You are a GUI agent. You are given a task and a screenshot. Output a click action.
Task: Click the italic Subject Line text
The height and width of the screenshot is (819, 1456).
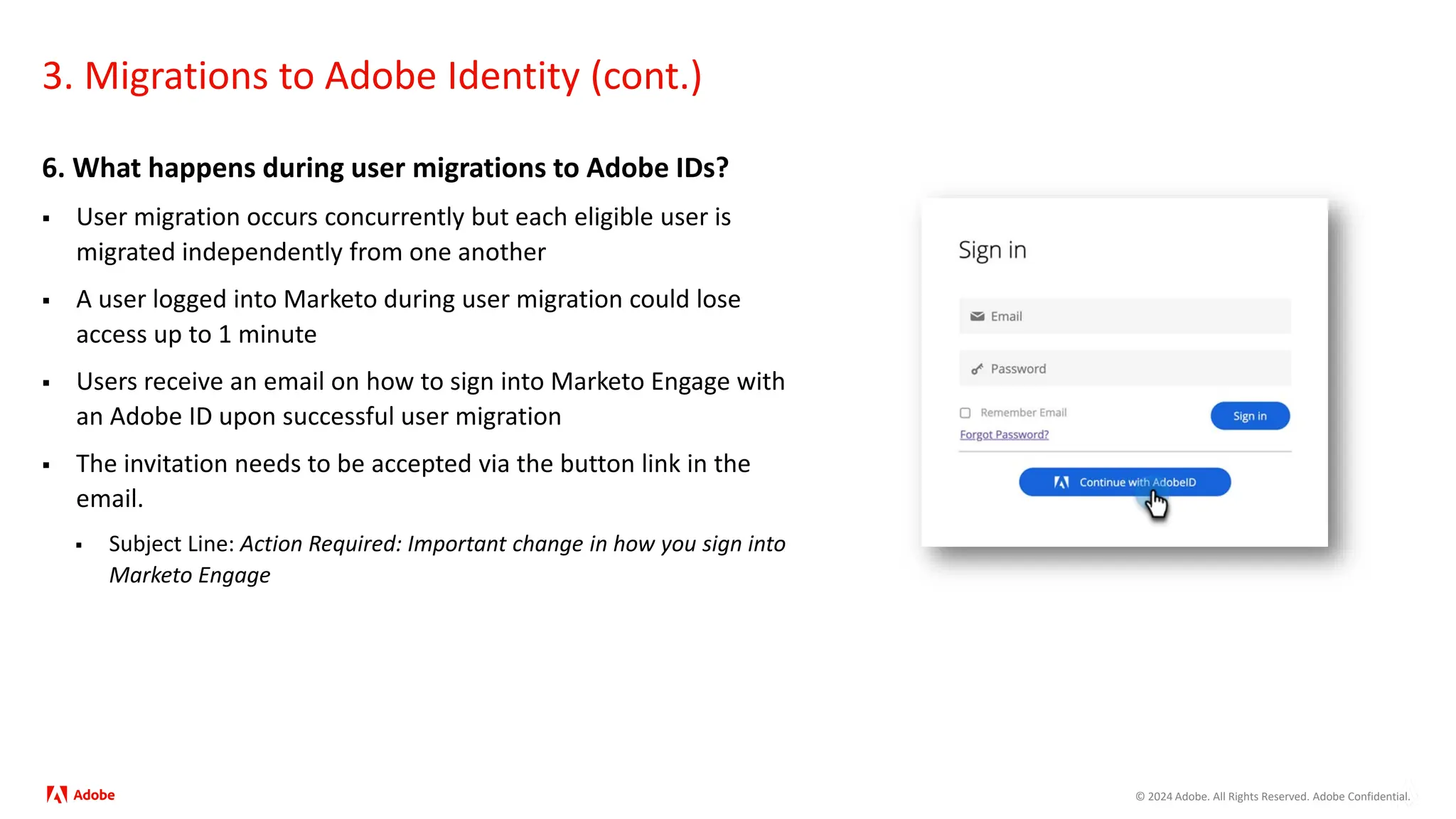[447, 560]
